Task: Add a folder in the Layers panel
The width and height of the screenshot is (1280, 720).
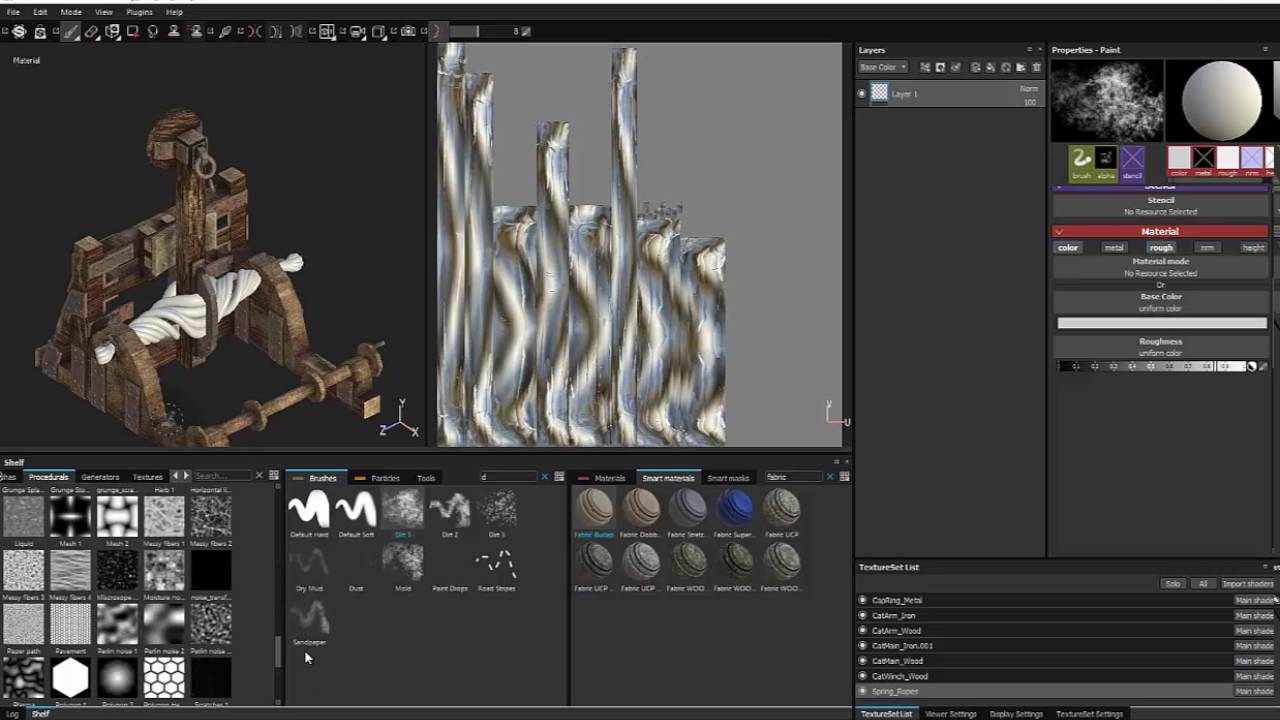Action: click(x=1020, y=67)
